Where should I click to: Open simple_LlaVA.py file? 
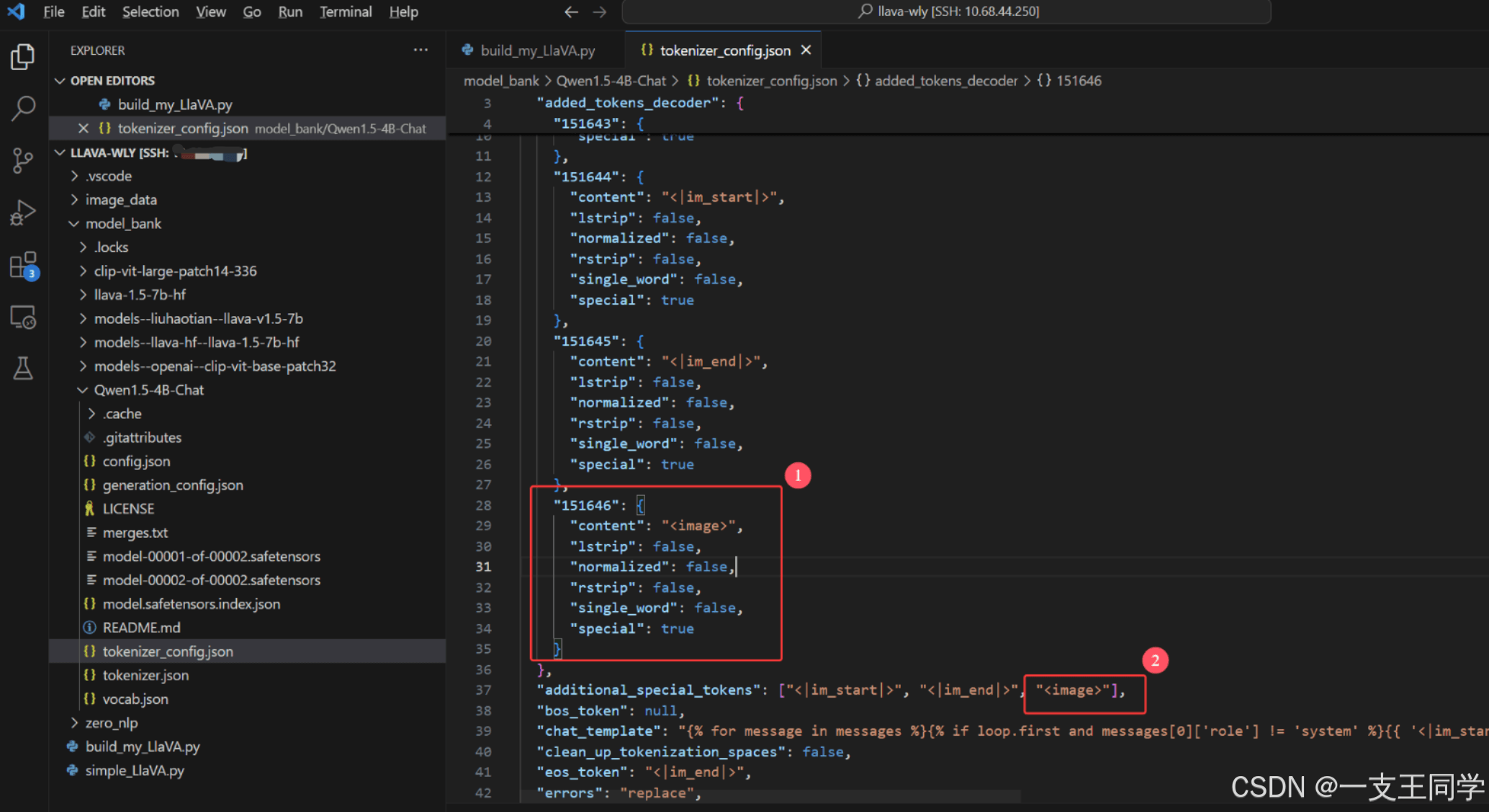click(135, 770)
